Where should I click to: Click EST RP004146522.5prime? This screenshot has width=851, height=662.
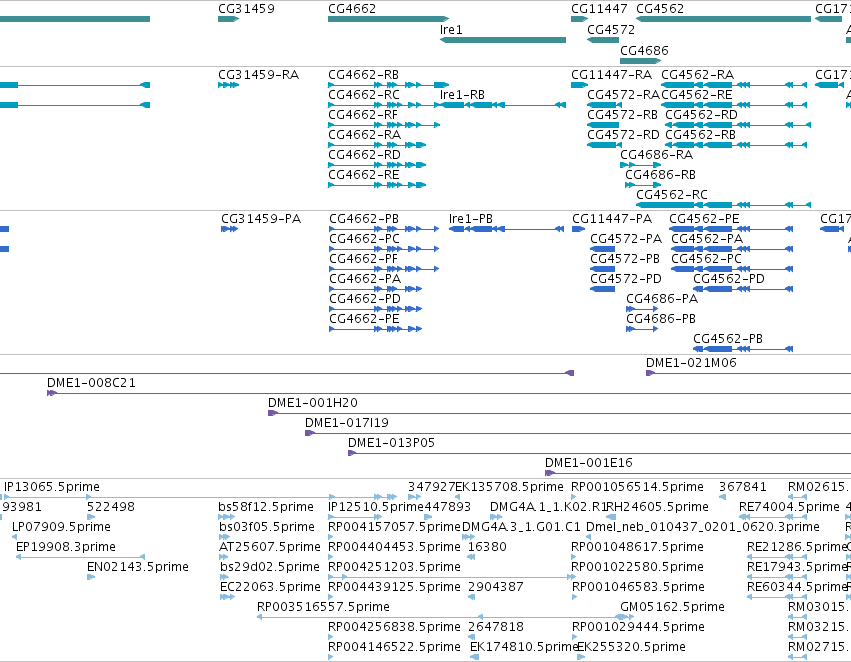[395, 647]
